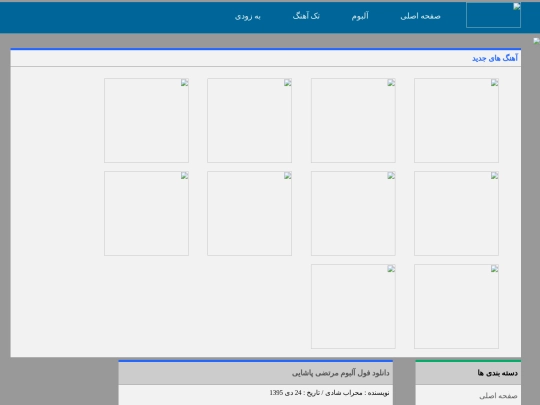The height and width of the screenshot is (405, 540).
Task: Open second-row second-from-right song thumbnail
Action: pos(353,214)
